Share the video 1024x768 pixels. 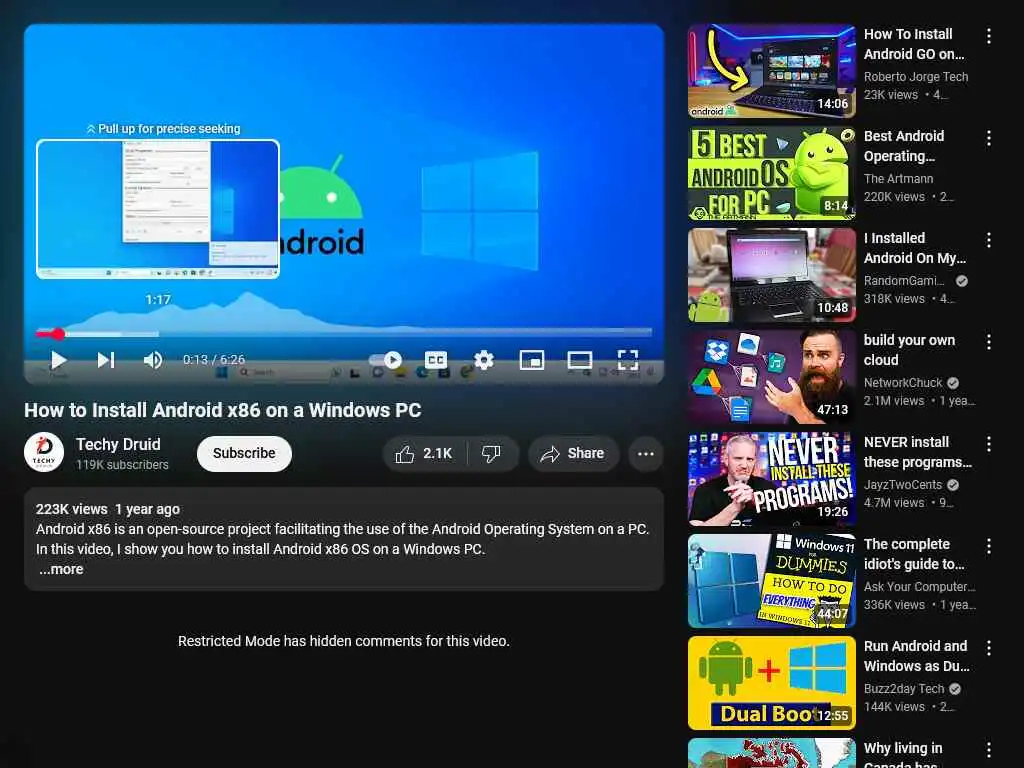coord(573,453)
